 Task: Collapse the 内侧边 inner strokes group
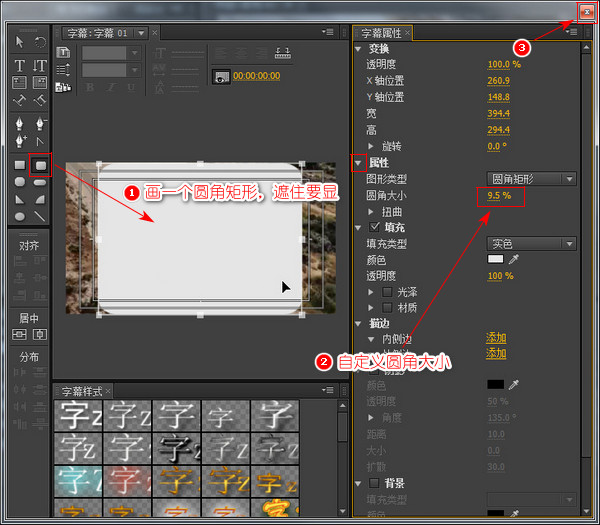370,339
